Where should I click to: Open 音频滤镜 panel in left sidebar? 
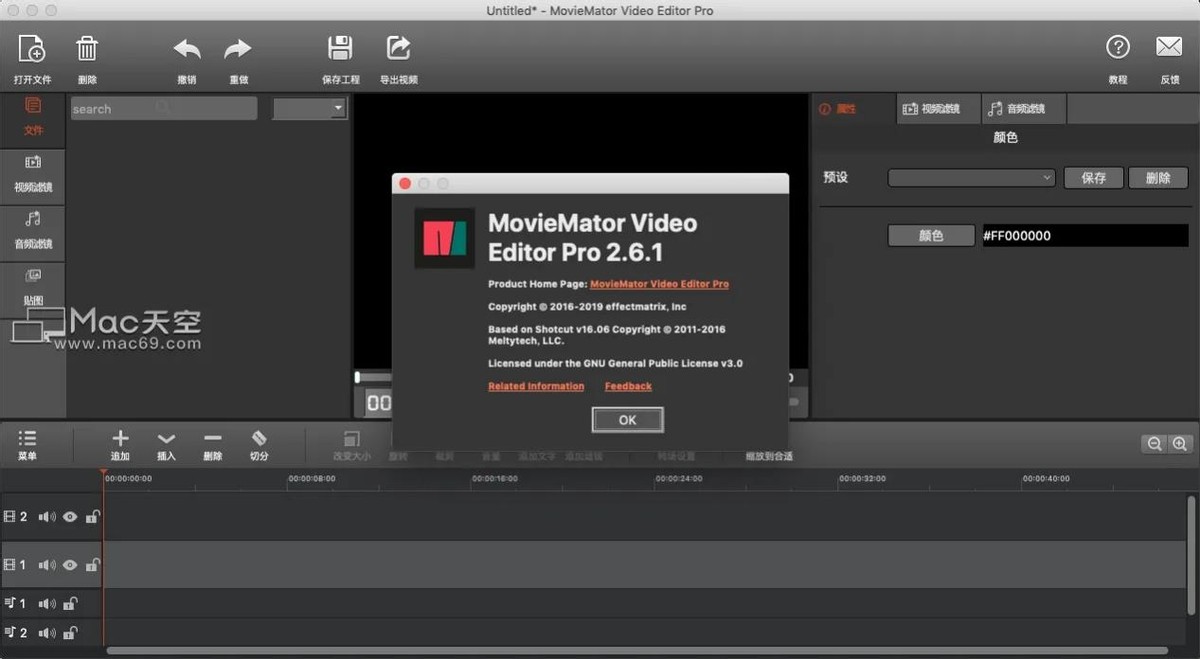pos(33,230)
